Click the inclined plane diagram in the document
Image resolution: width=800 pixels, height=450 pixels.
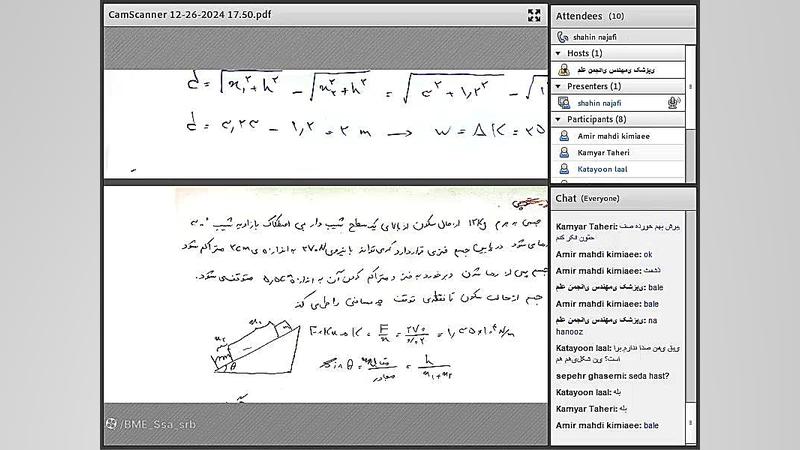(x=255, y=347)
